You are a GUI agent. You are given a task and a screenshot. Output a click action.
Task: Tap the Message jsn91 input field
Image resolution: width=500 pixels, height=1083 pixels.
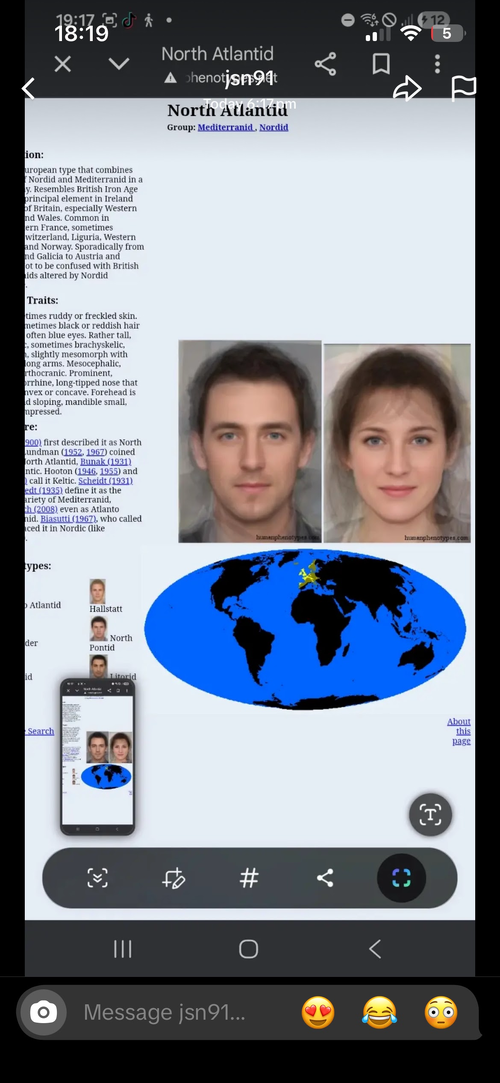tap(164, 1013)
